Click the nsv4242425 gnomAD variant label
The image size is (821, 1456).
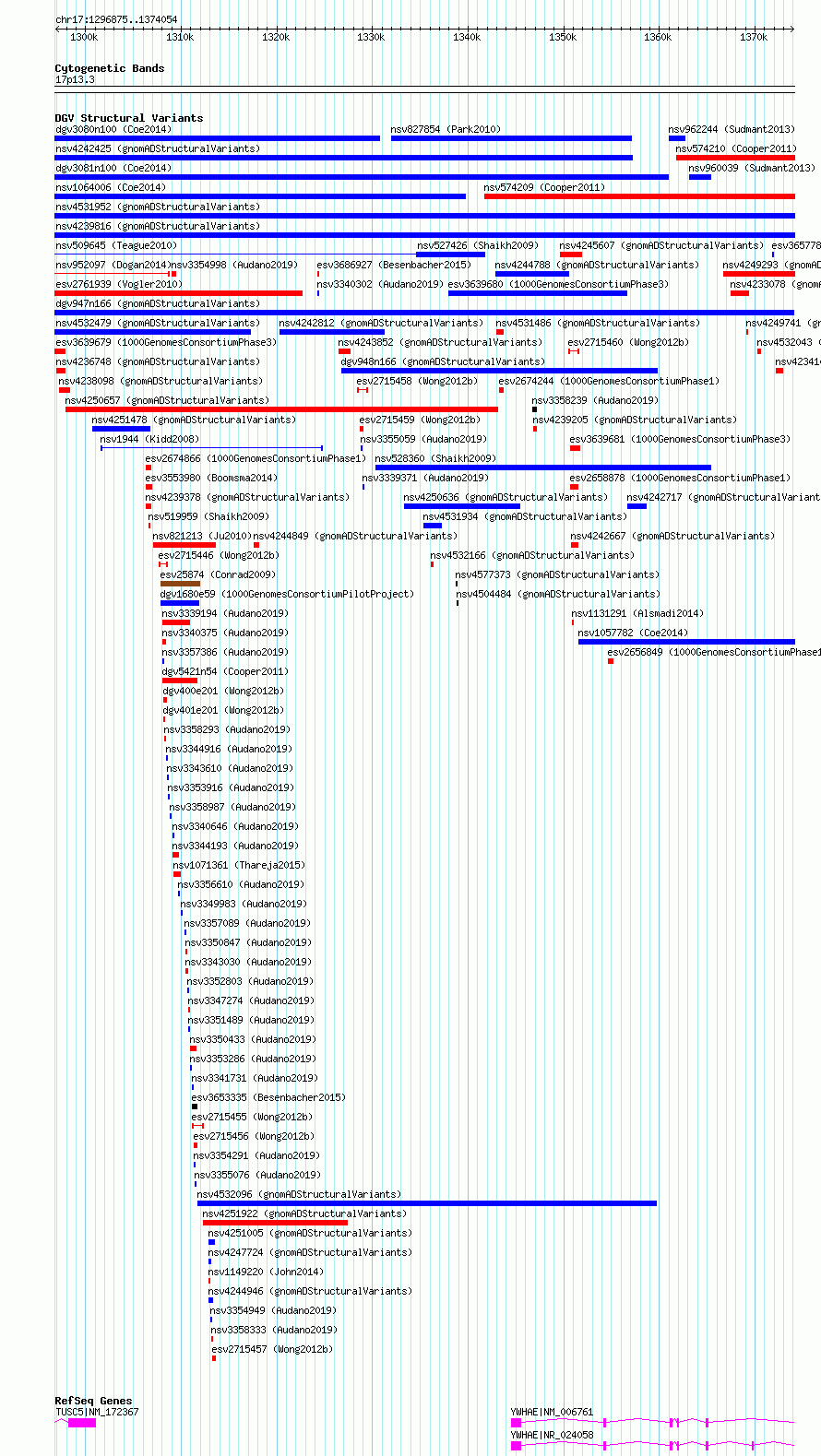coord(158,148)
